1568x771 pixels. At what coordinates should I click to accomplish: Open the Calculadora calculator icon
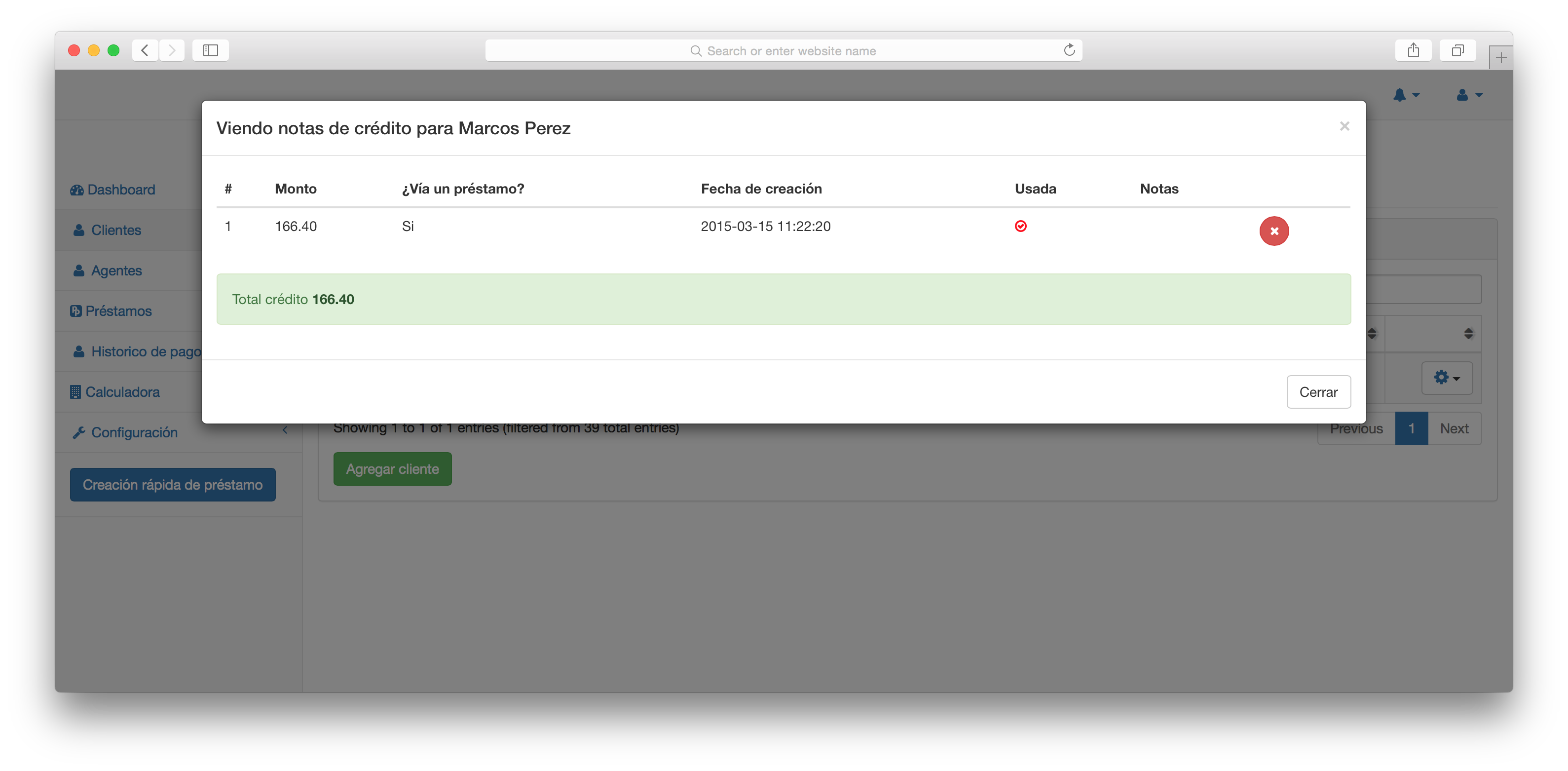coord(75,391)
